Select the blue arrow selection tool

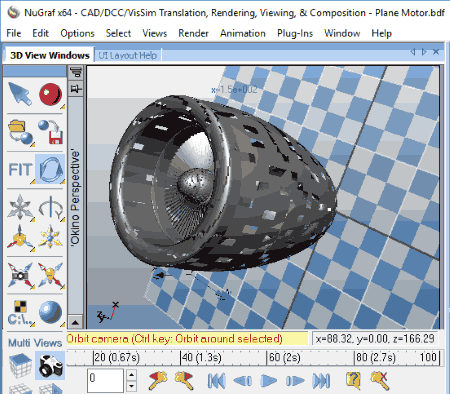(20, 94)
